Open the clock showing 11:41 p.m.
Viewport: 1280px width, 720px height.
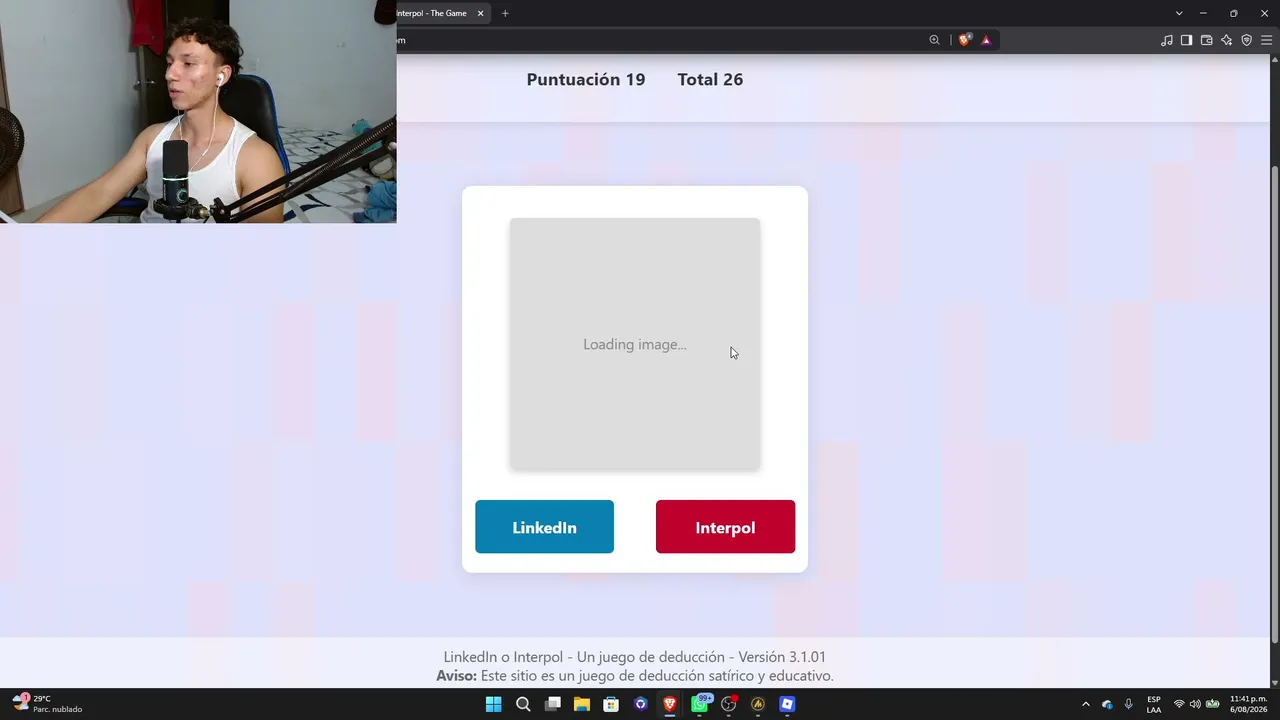pyautogui.click(x=1249, y=704)
